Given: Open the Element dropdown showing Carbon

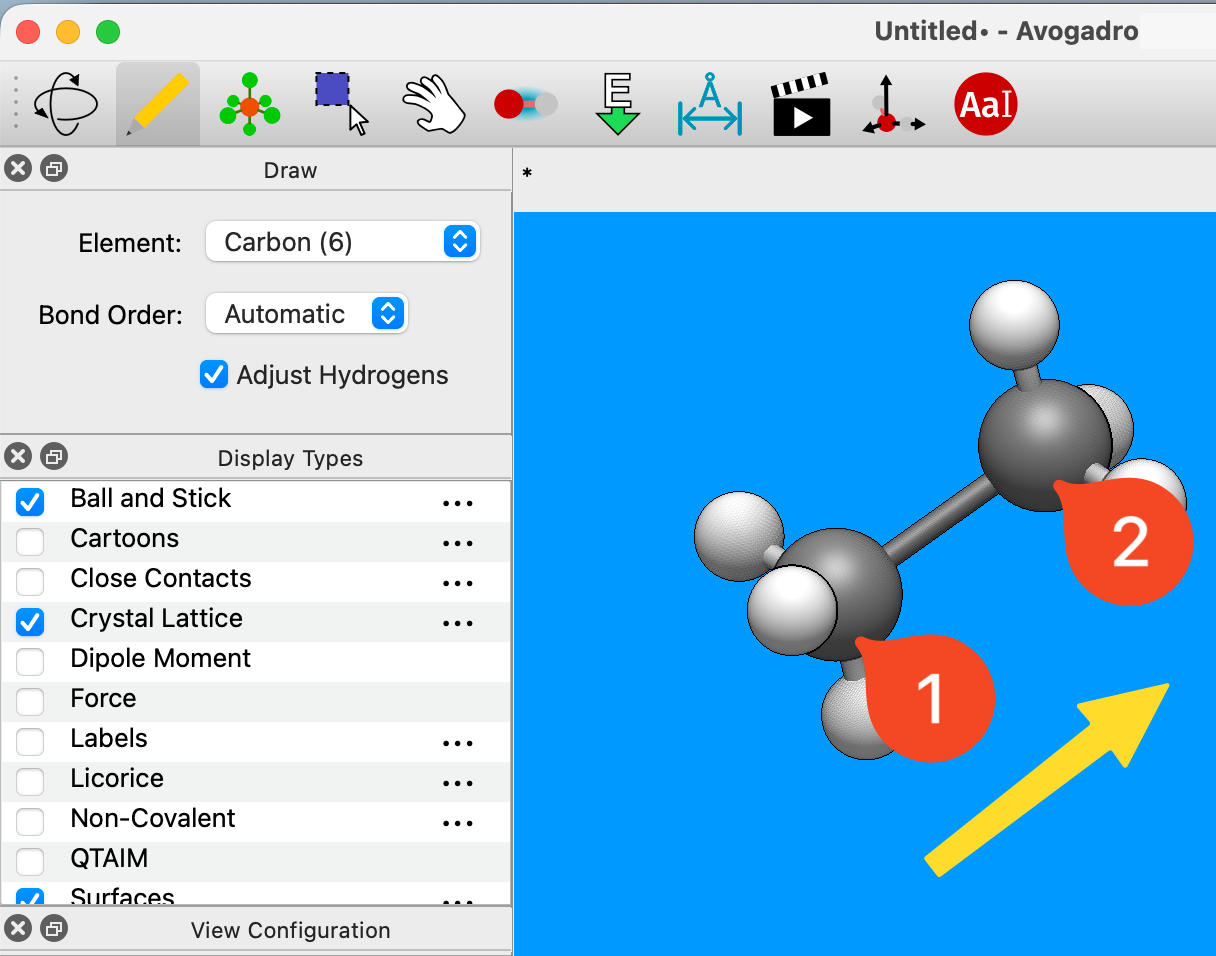Looking at the screenshot, I should coord(342,242).
